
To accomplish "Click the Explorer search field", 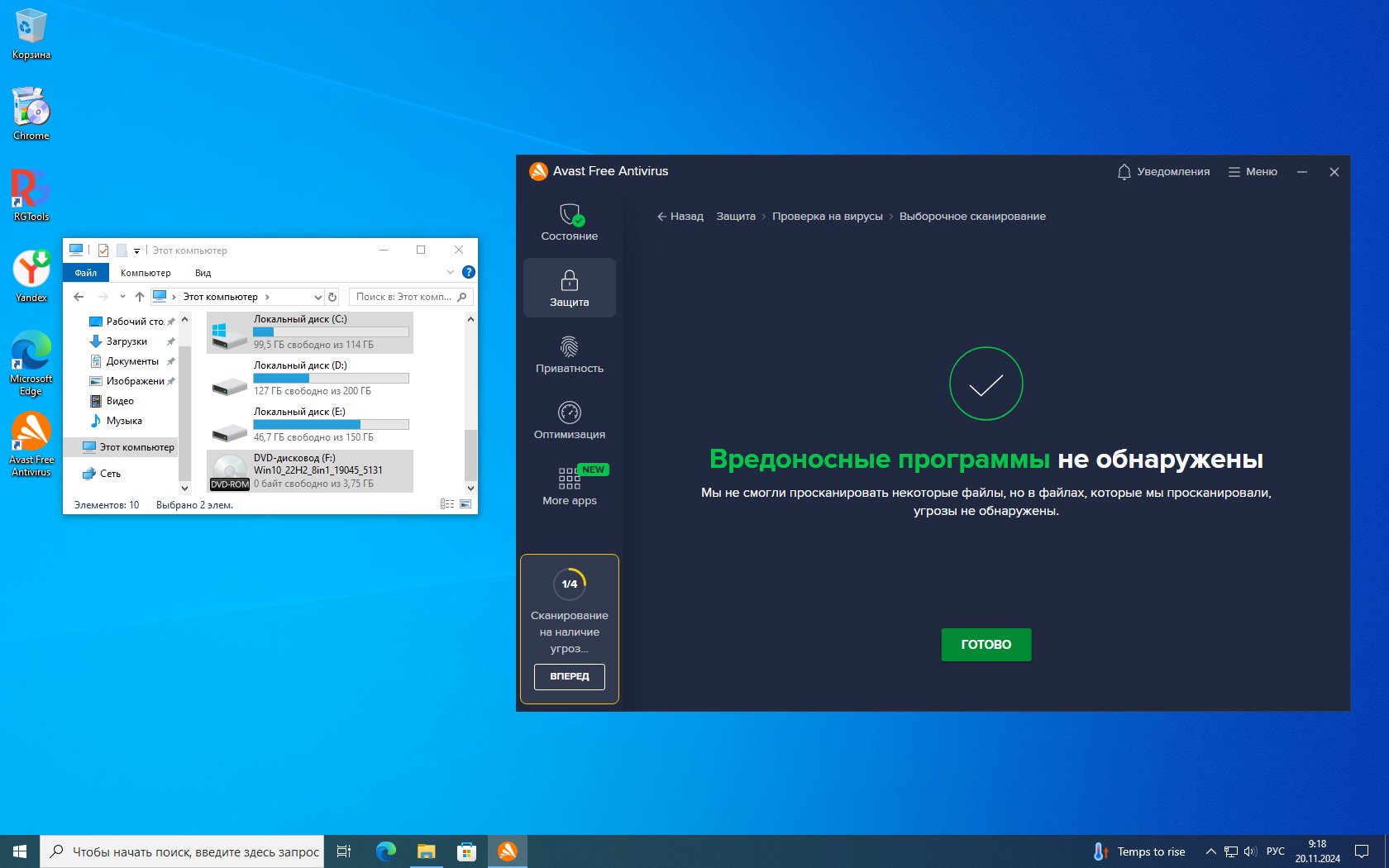I will click(x=403, y=297).
